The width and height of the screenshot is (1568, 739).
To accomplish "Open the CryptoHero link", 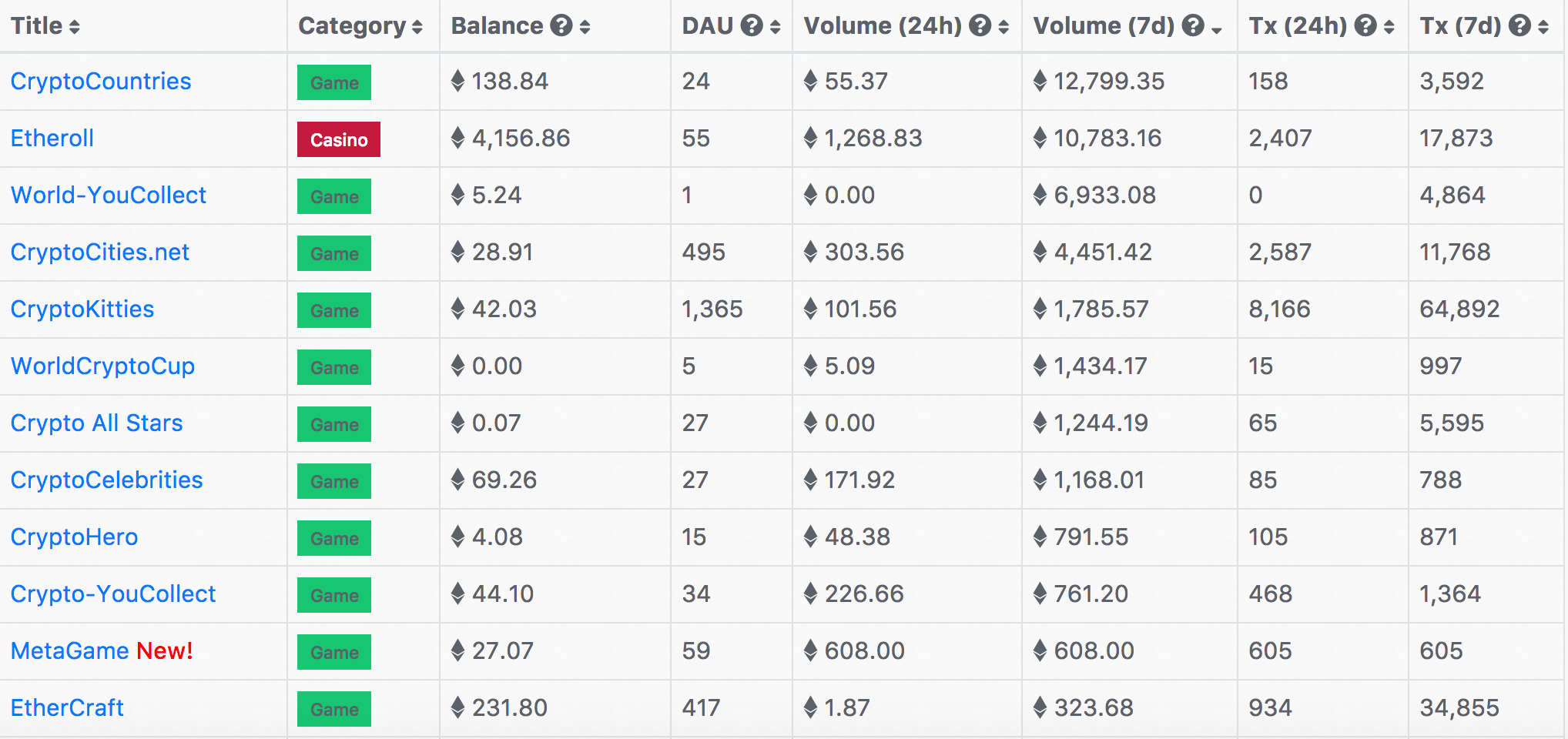I will click(x=75, y=537).
